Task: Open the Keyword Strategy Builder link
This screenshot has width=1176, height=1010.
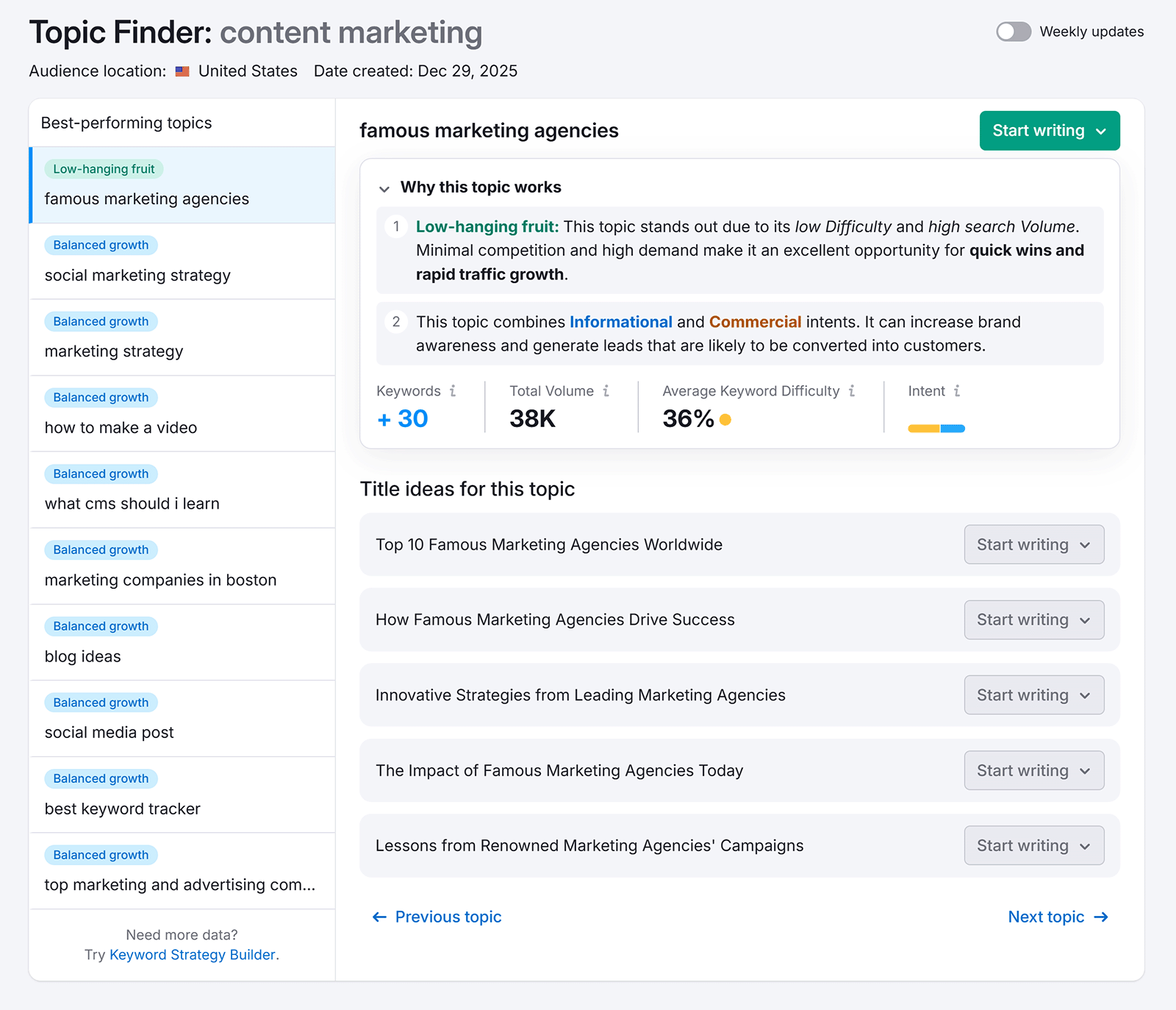Action: (x=193, y=954)
